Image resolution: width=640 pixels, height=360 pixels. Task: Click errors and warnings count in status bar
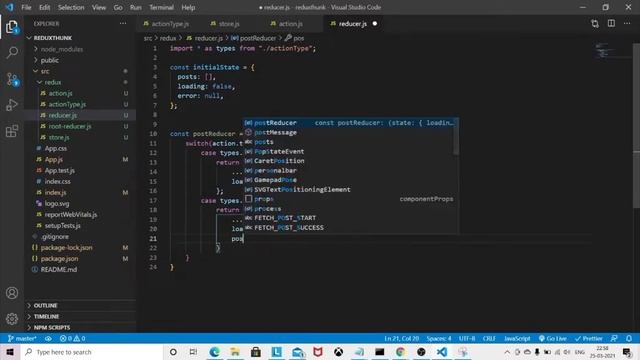72,338
